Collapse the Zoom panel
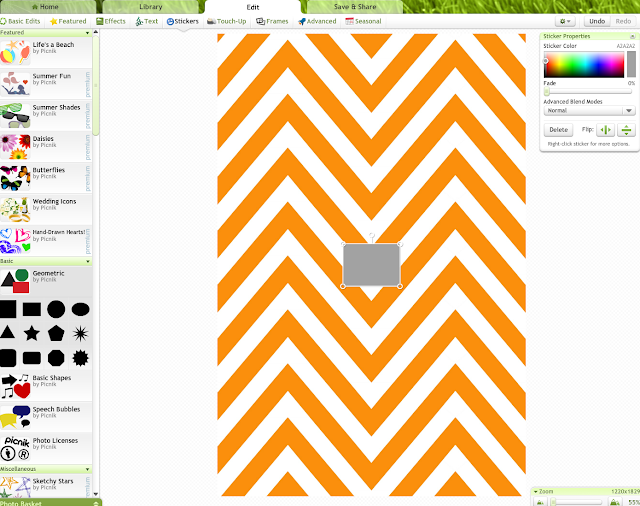Image resolution: width=640 pixels, height=506 pixels. click(536, 492)
